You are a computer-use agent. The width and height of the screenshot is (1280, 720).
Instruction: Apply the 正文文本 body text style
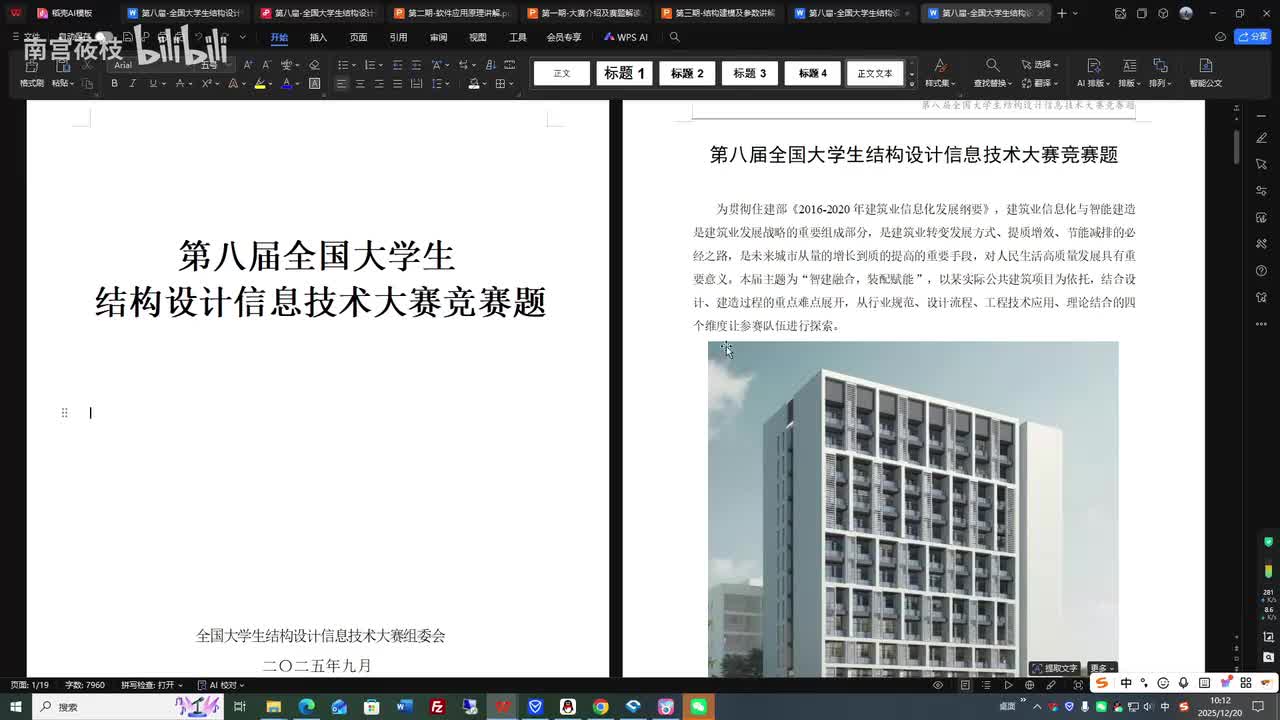(x=874, y=73)
